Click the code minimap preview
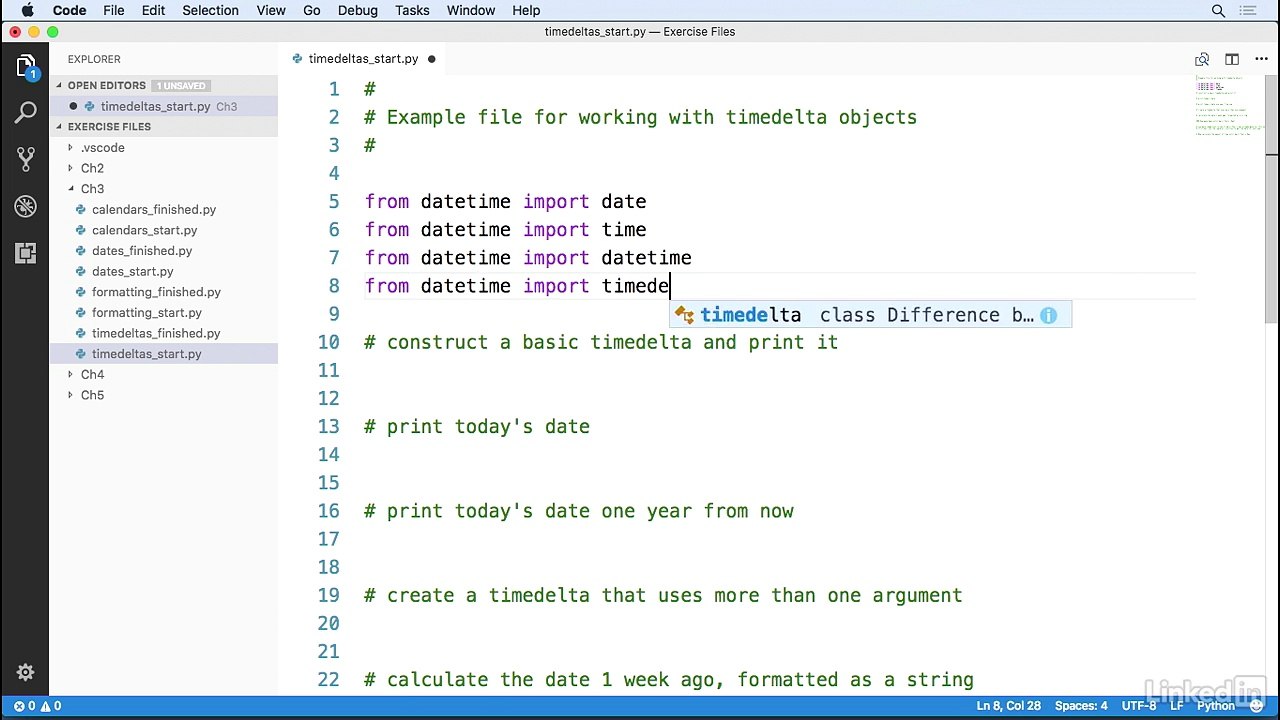 (x=1229, y=105)
